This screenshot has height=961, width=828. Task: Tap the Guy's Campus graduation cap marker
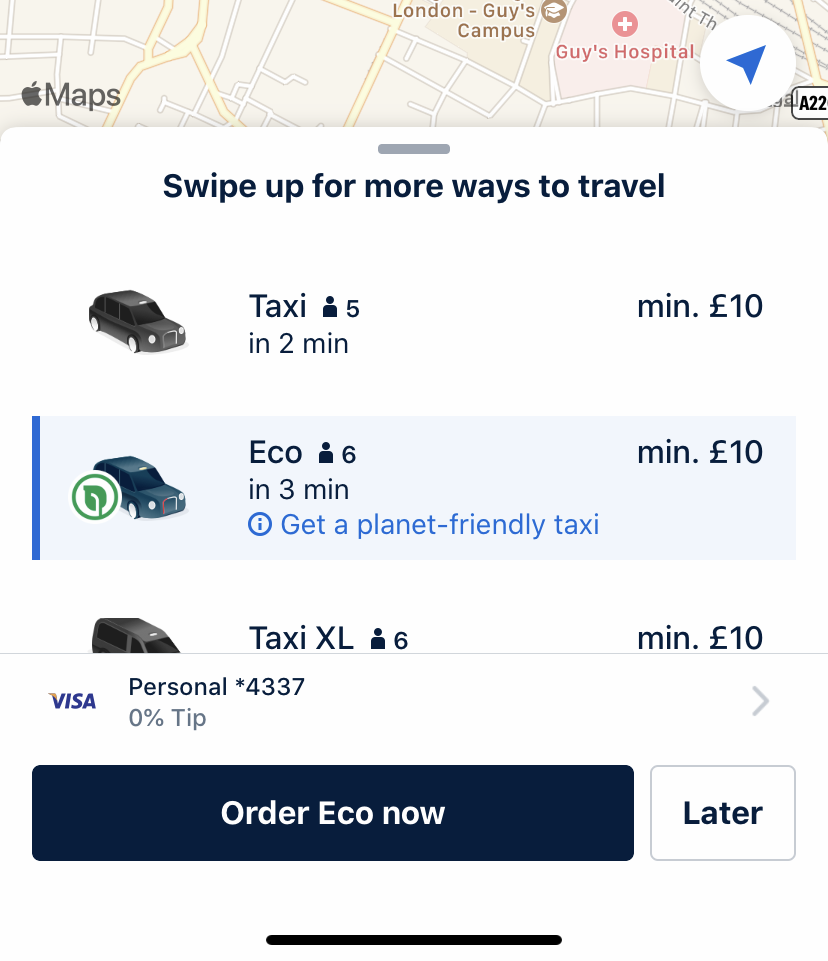coord(554,11)
